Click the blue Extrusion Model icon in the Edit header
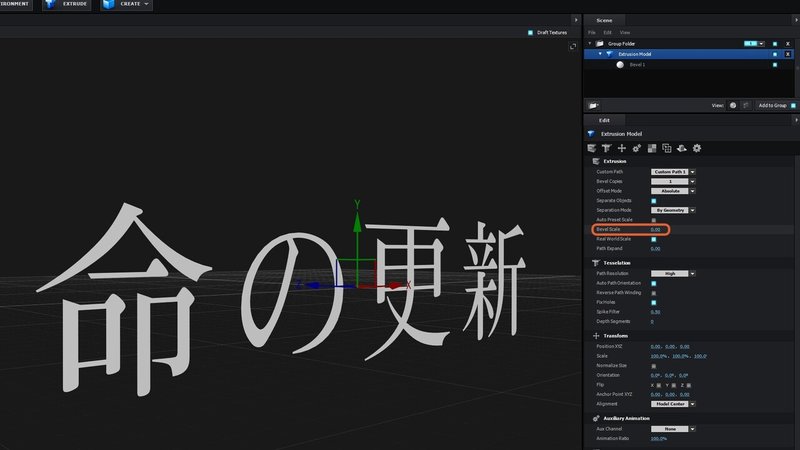Screen dimensions: 800x450 (x=591, y=134)
